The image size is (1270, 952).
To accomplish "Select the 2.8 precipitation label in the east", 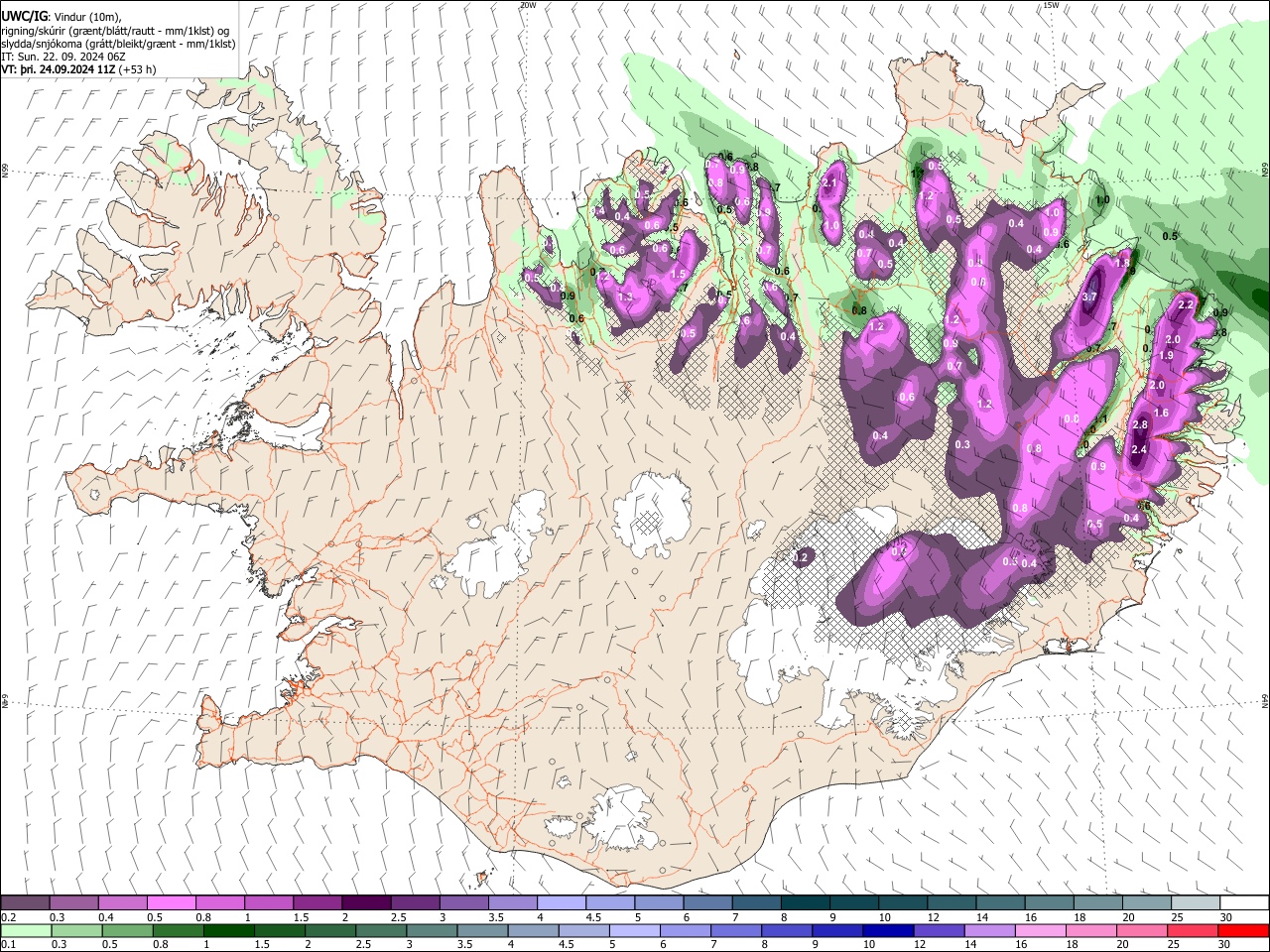I will click(x=1140, y=425).
